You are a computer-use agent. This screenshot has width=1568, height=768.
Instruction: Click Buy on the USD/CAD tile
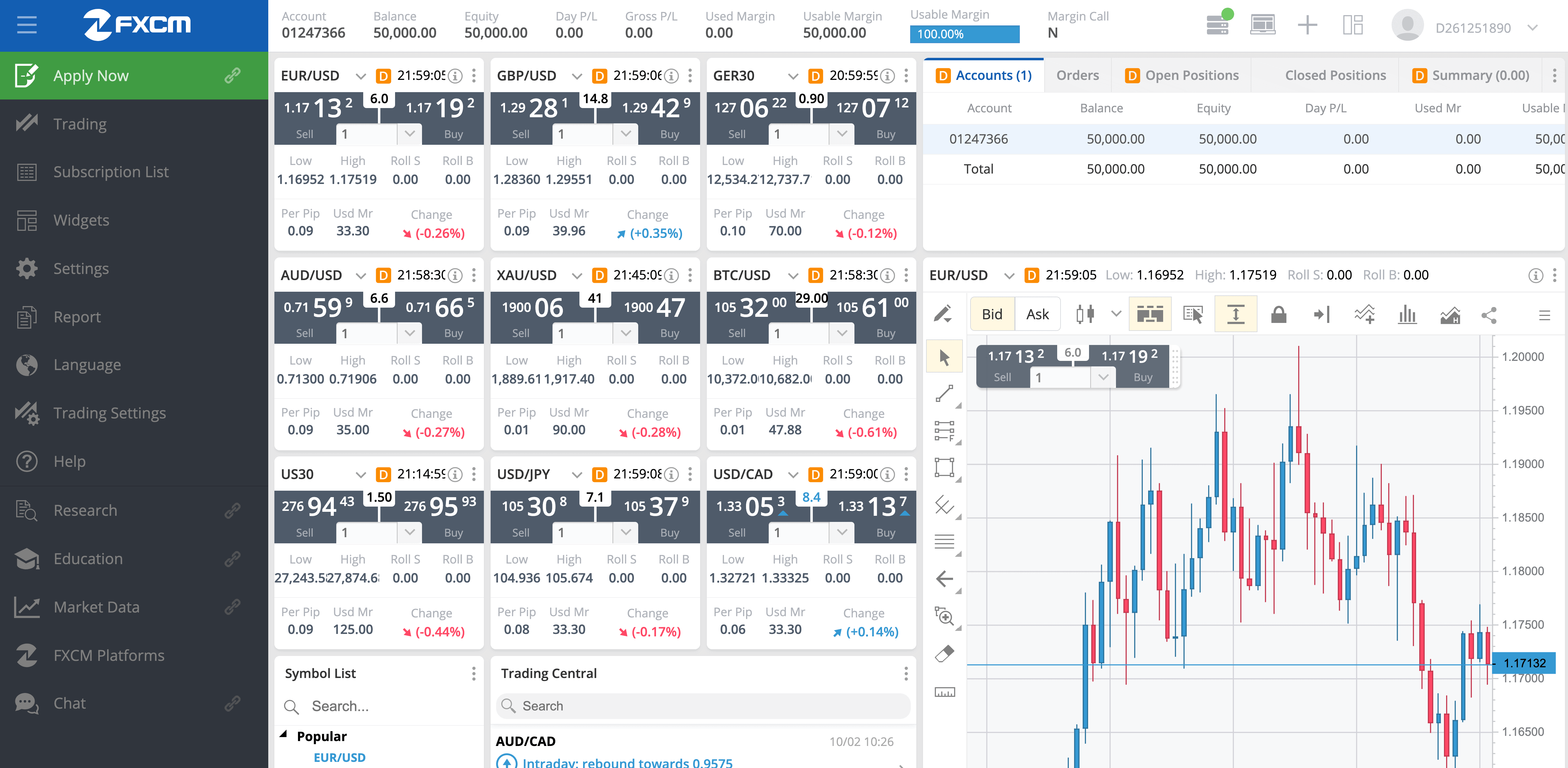(885, 517)
